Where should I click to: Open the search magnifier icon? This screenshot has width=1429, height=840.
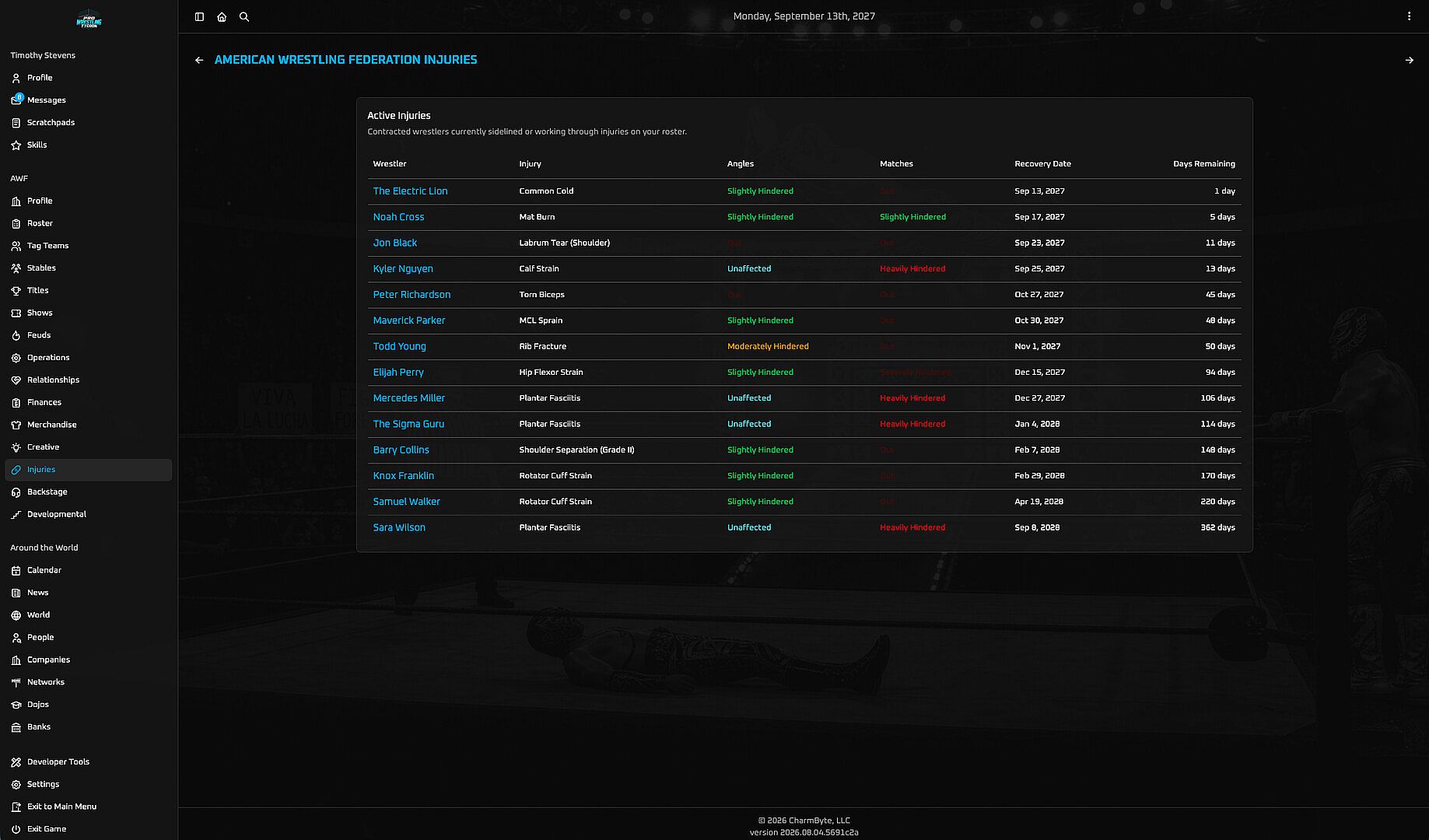click(x=244, y=16)
